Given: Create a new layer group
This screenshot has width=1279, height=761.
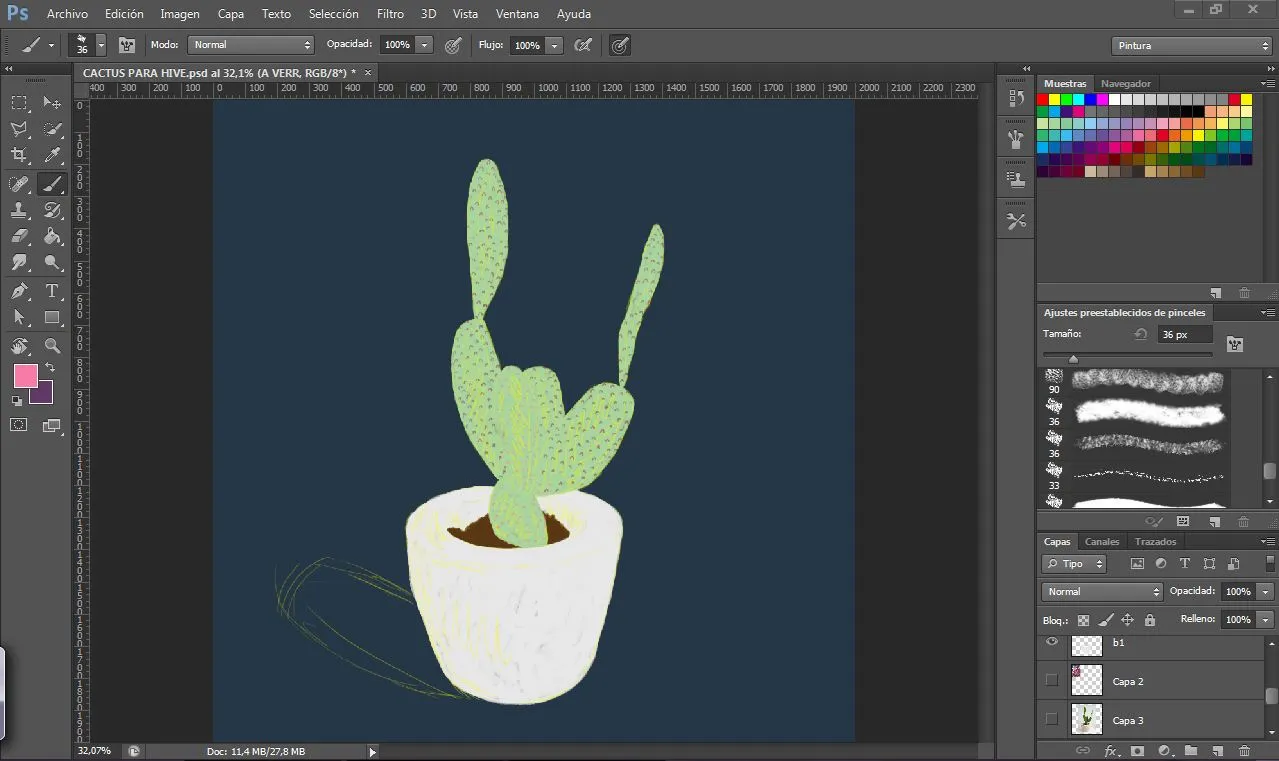Looking at the screenshot, I should 1191,750.
